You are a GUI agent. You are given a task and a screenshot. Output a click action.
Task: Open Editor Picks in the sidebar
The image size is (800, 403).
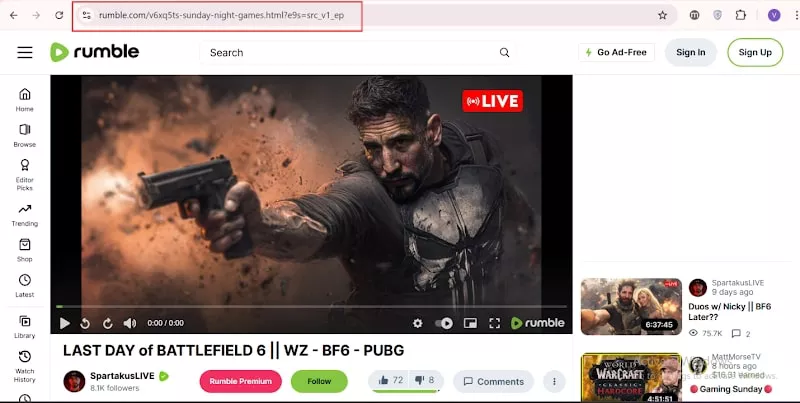tap(24, 174)
